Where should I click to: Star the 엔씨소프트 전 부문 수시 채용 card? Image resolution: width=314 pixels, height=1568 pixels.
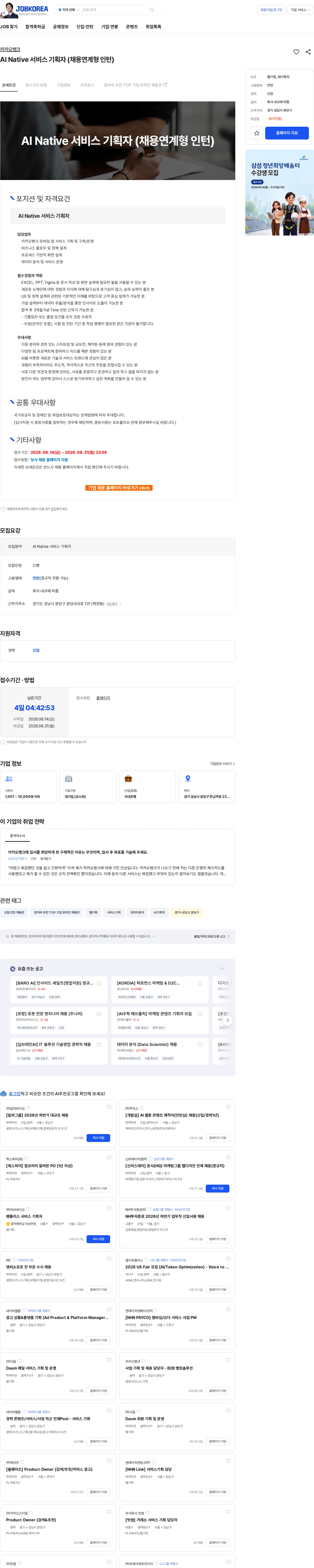click(109, 1258)
